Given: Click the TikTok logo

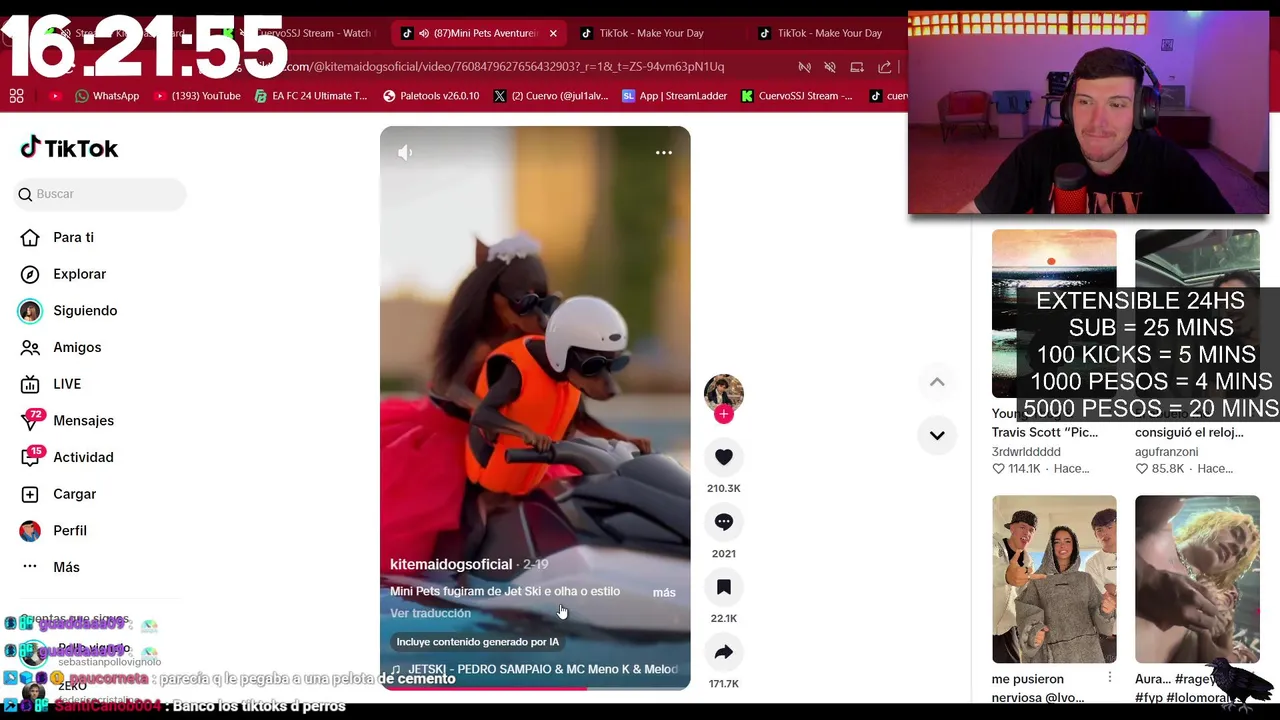Looking at the screenshot, I should pos(69,148).
